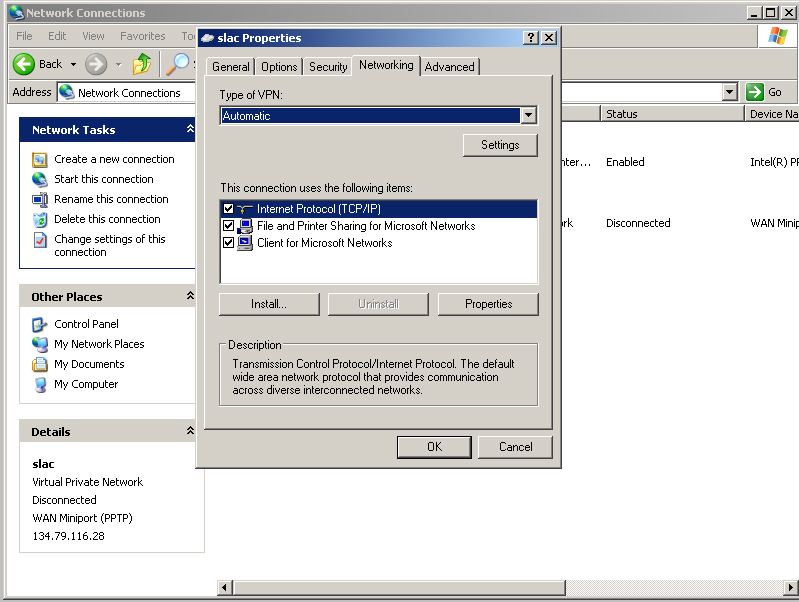Image resolution: width=799 pixels, height=602 pixels.
Task: Click the File and Printer Sharing item icon
Action: [x=245, y=226]
